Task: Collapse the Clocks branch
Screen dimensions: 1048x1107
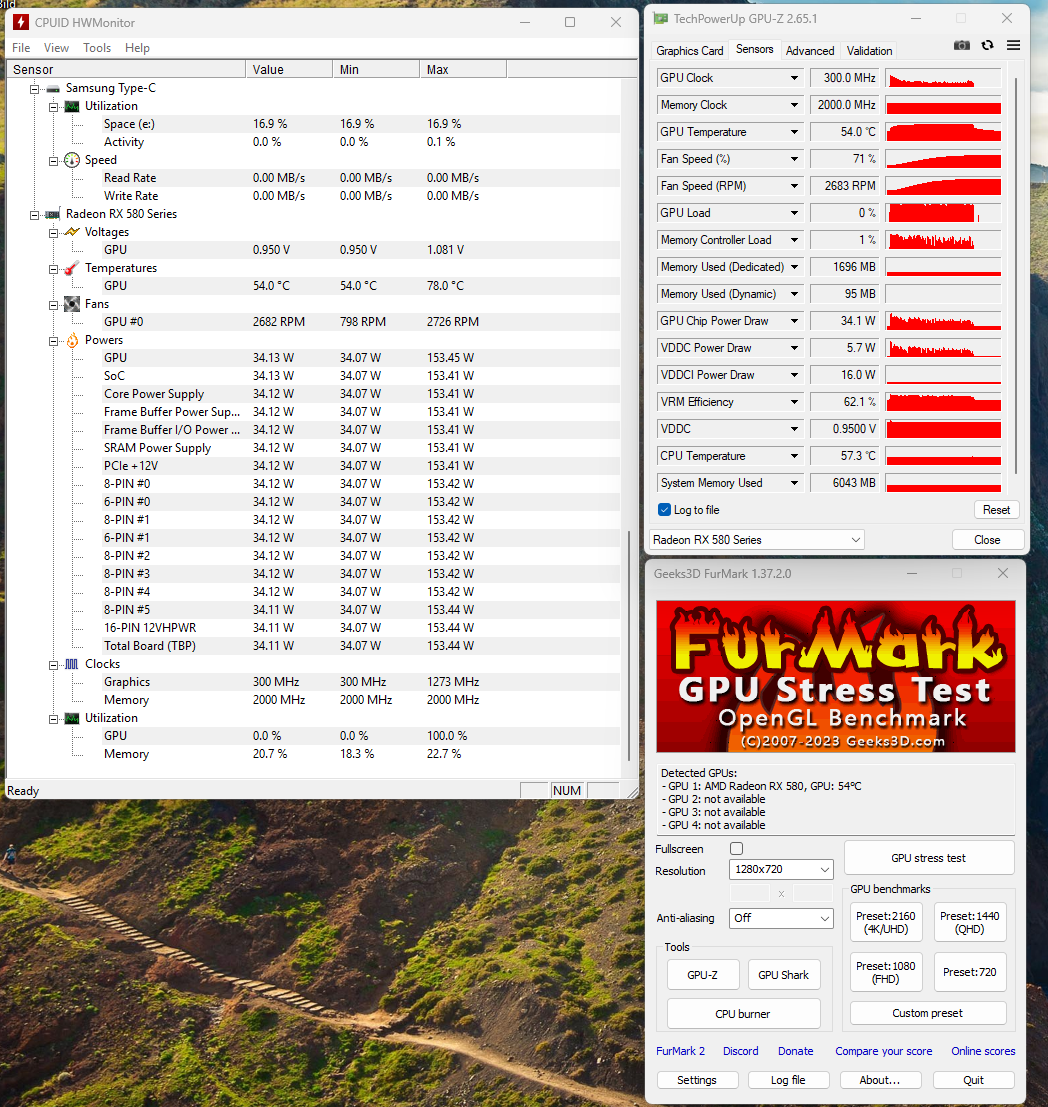Action: (x=53, y=665)
